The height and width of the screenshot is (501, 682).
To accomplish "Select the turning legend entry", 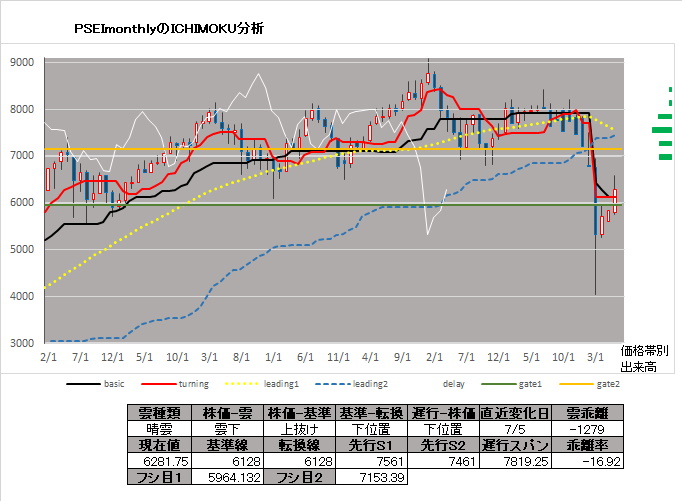I will coord(175,384).
